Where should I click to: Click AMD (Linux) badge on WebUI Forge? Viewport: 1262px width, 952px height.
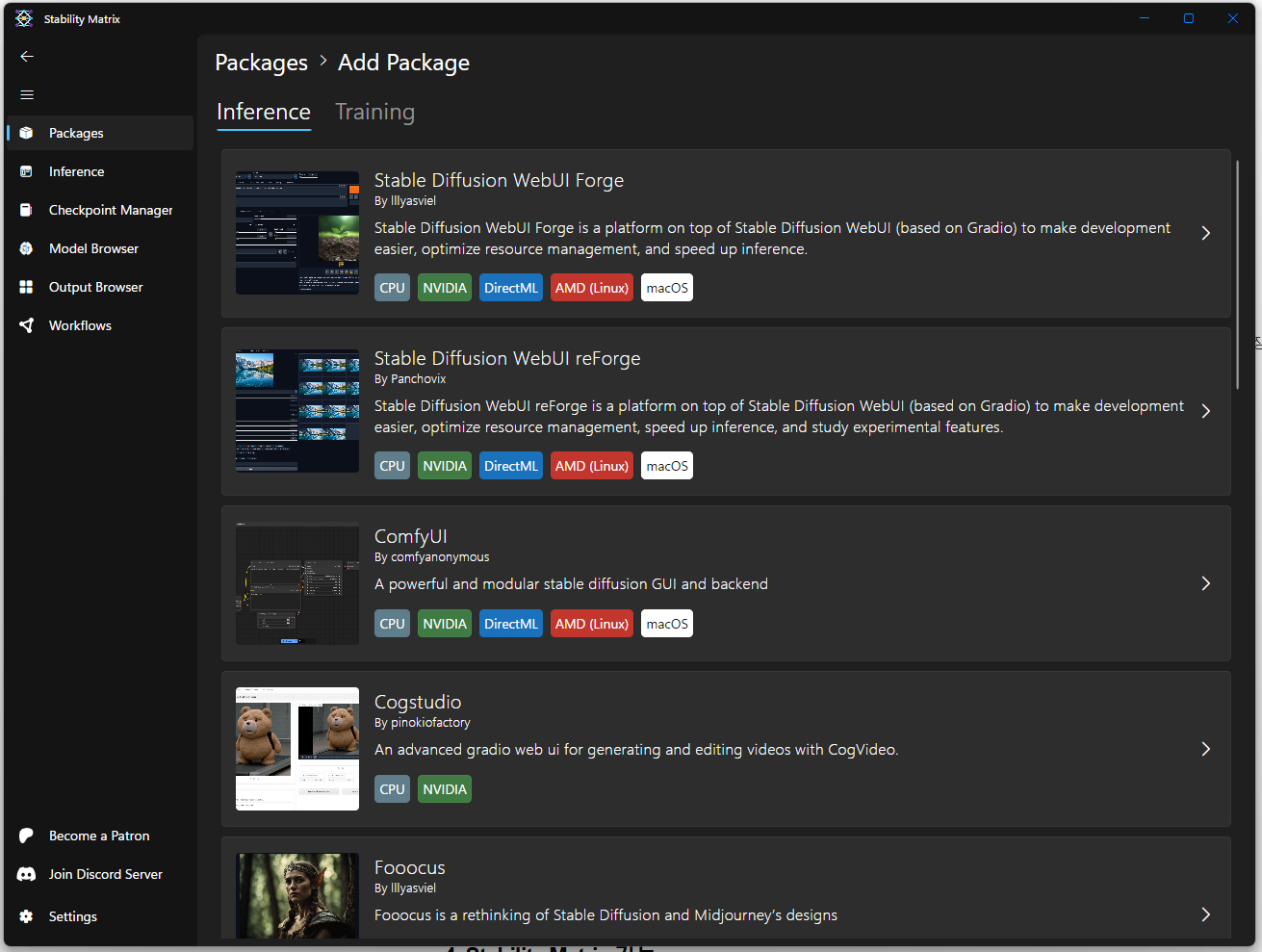pyautogui.click(x=592, y=288)
